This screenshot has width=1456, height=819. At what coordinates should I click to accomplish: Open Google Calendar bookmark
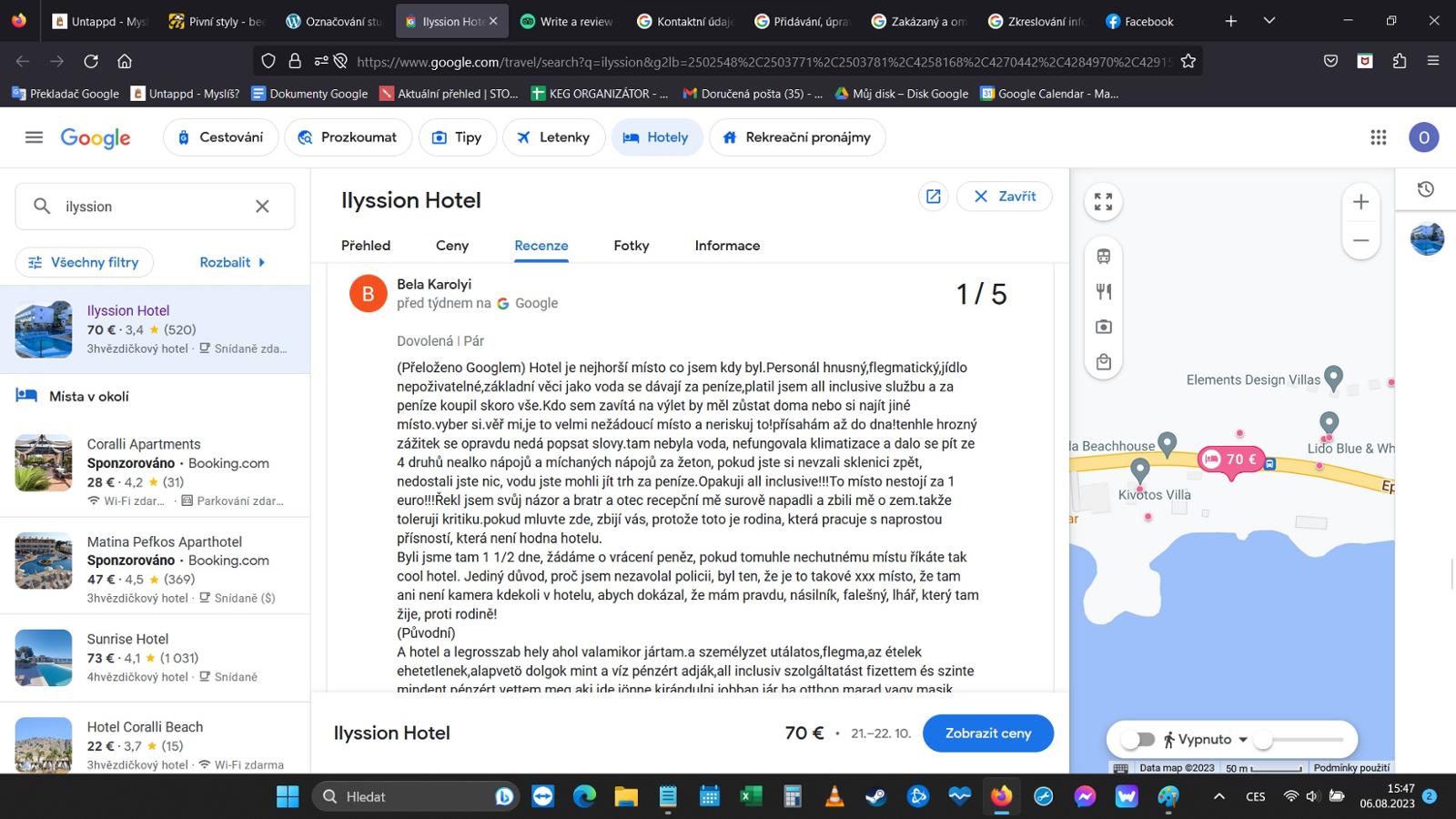(x=1049, y=93)
